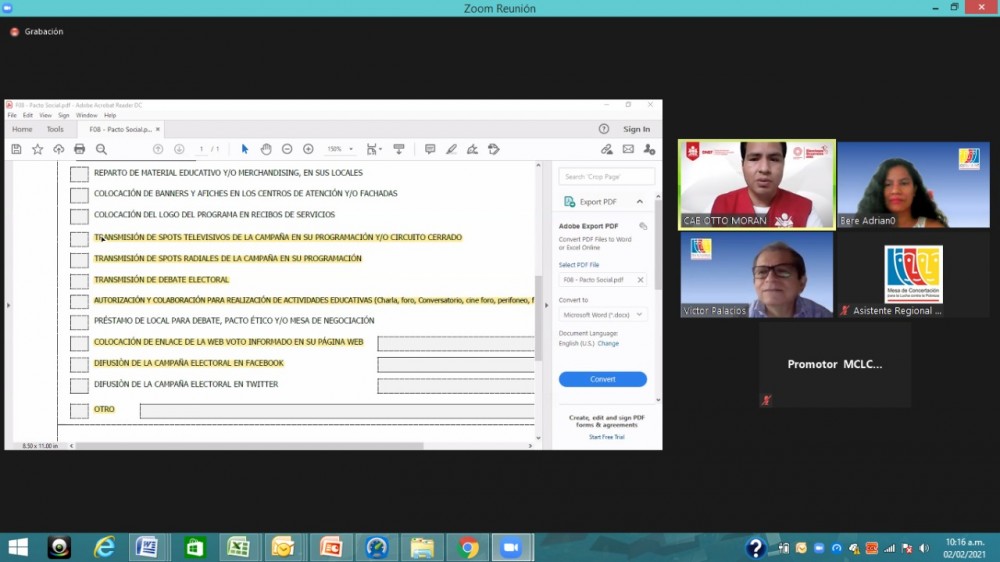Open the View menu in Acrobat
Viewport: 1000px width, 562px height.
(x=45, y=116)
